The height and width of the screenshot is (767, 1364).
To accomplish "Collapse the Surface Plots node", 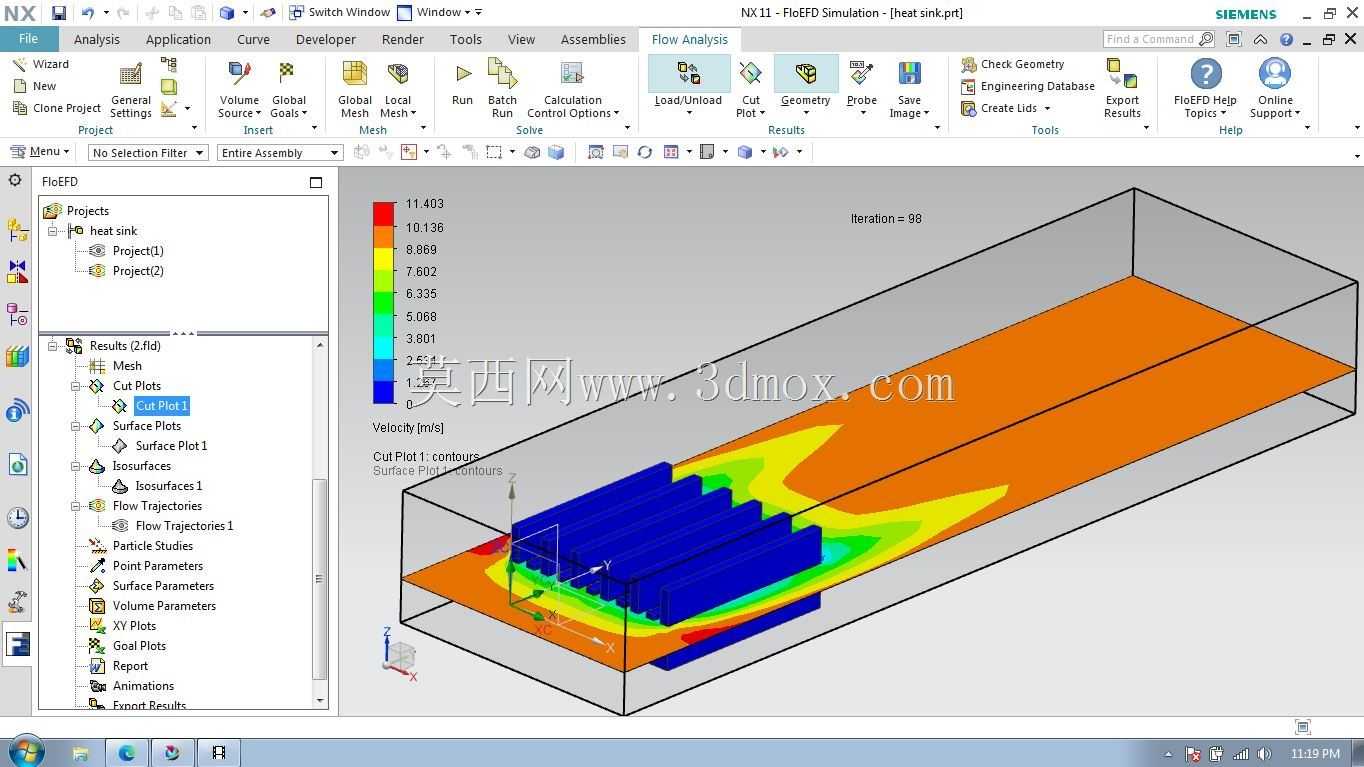I will click(x=76, y=426).
